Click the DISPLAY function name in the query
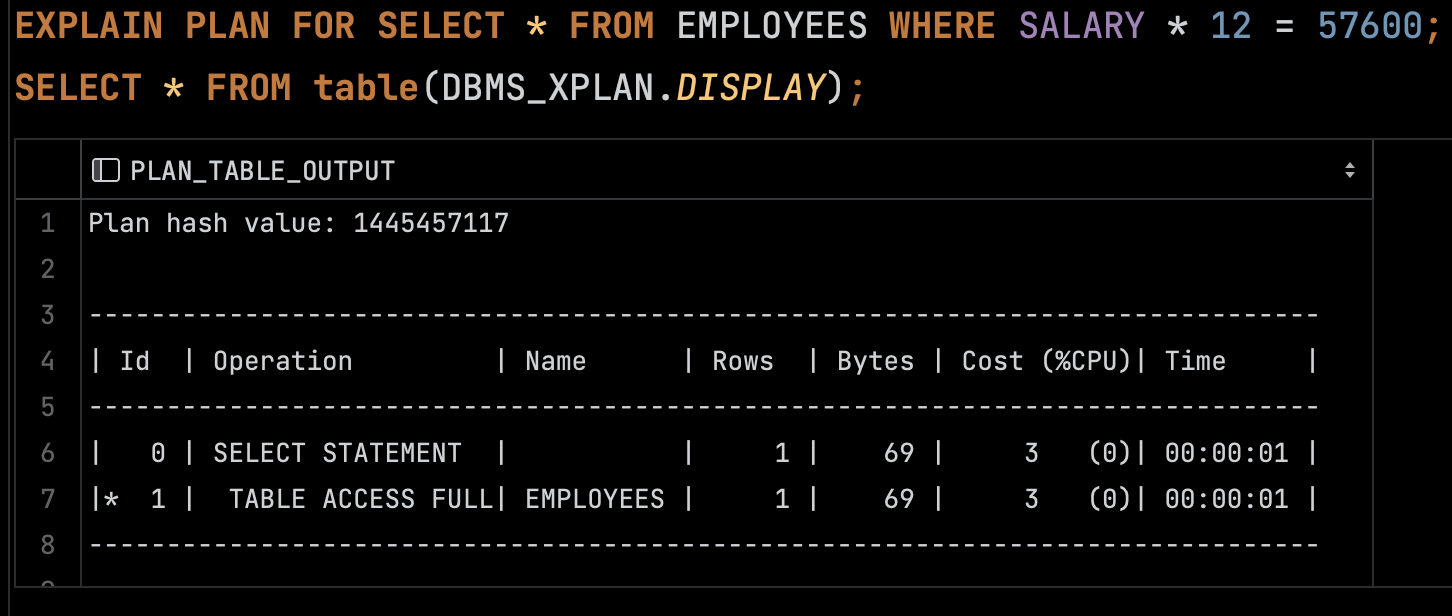The width and height of the screenshot is (1452, 616). click(751, 88)
